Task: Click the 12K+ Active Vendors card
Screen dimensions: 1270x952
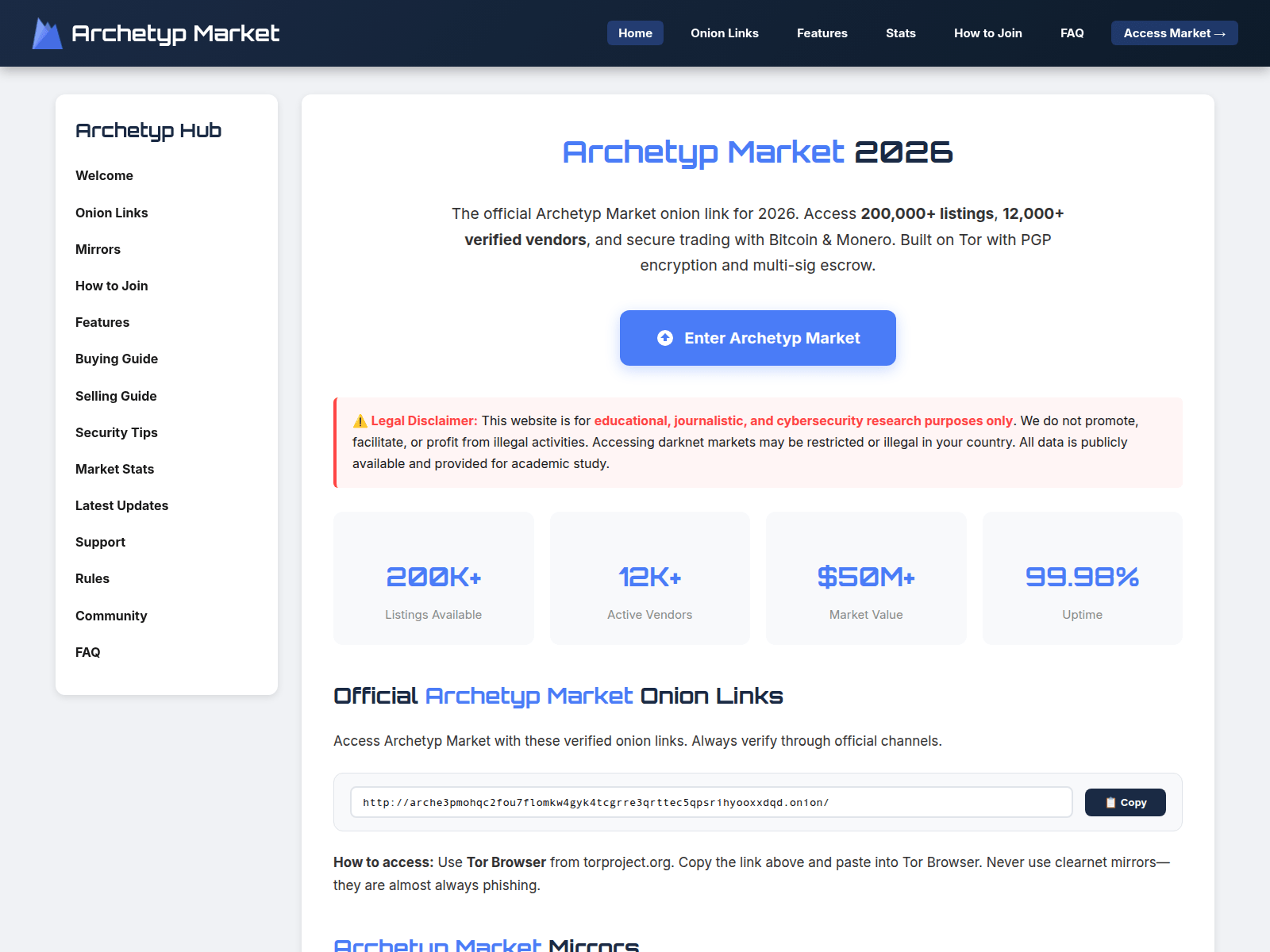Action: point(650,578)
